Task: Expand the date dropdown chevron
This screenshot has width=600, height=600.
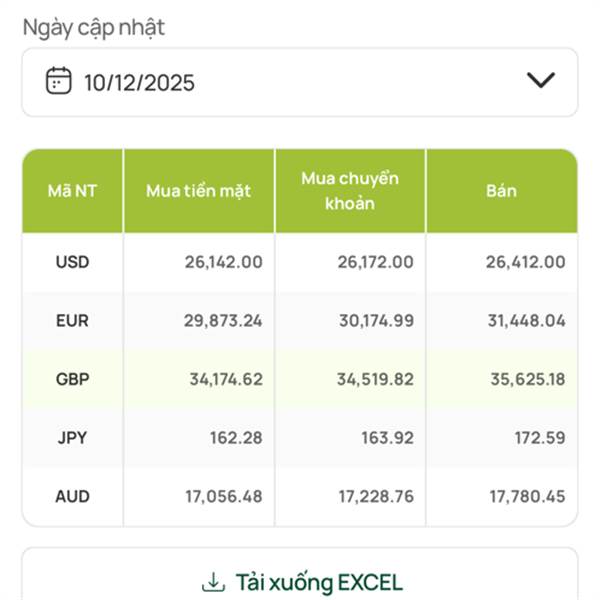Action: tap(540, 81)
